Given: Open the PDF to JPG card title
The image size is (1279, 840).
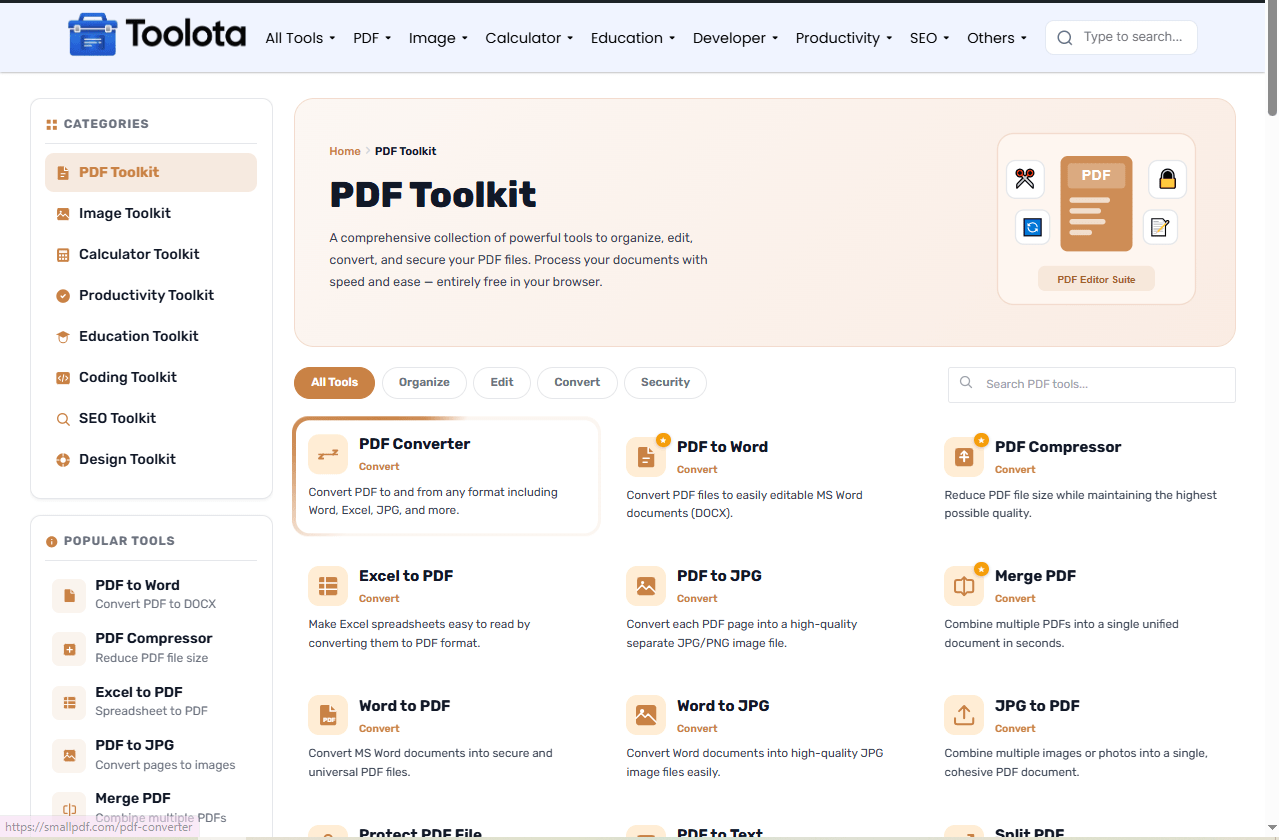Looking at the screenshot, I should [719, 576].
